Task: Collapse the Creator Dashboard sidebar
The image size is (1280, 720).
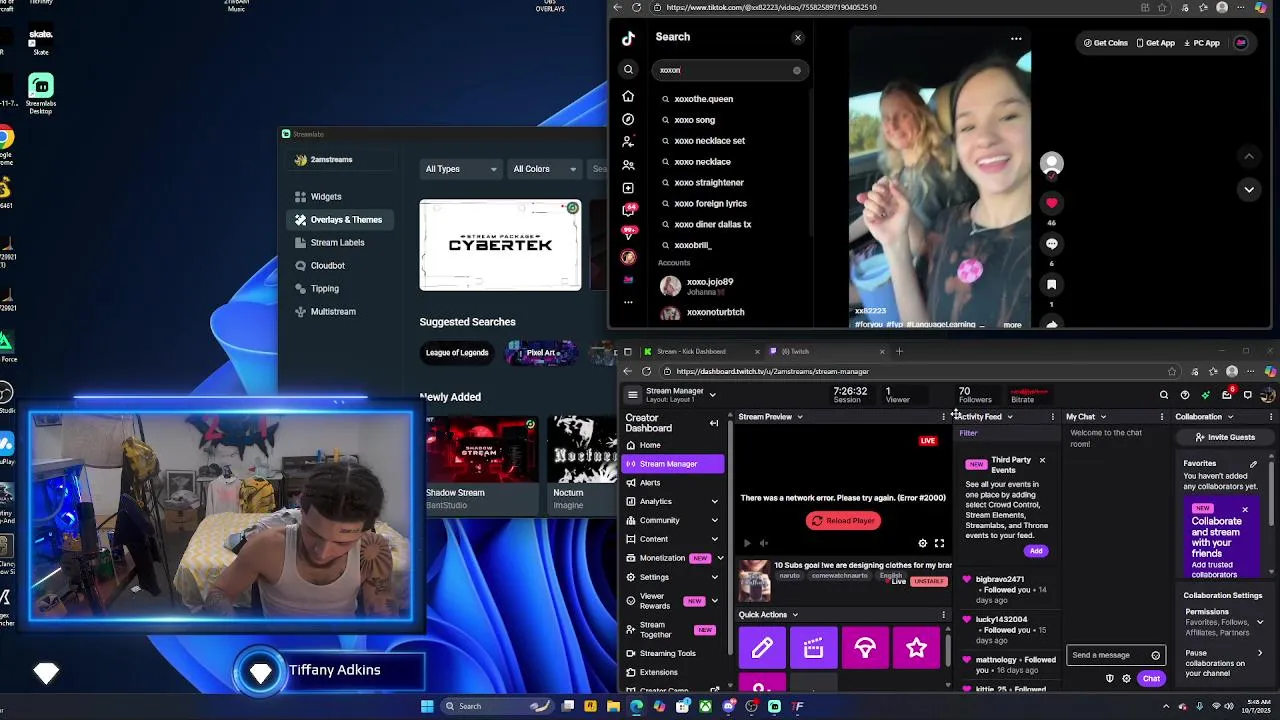Action: (x=714, y=423)
